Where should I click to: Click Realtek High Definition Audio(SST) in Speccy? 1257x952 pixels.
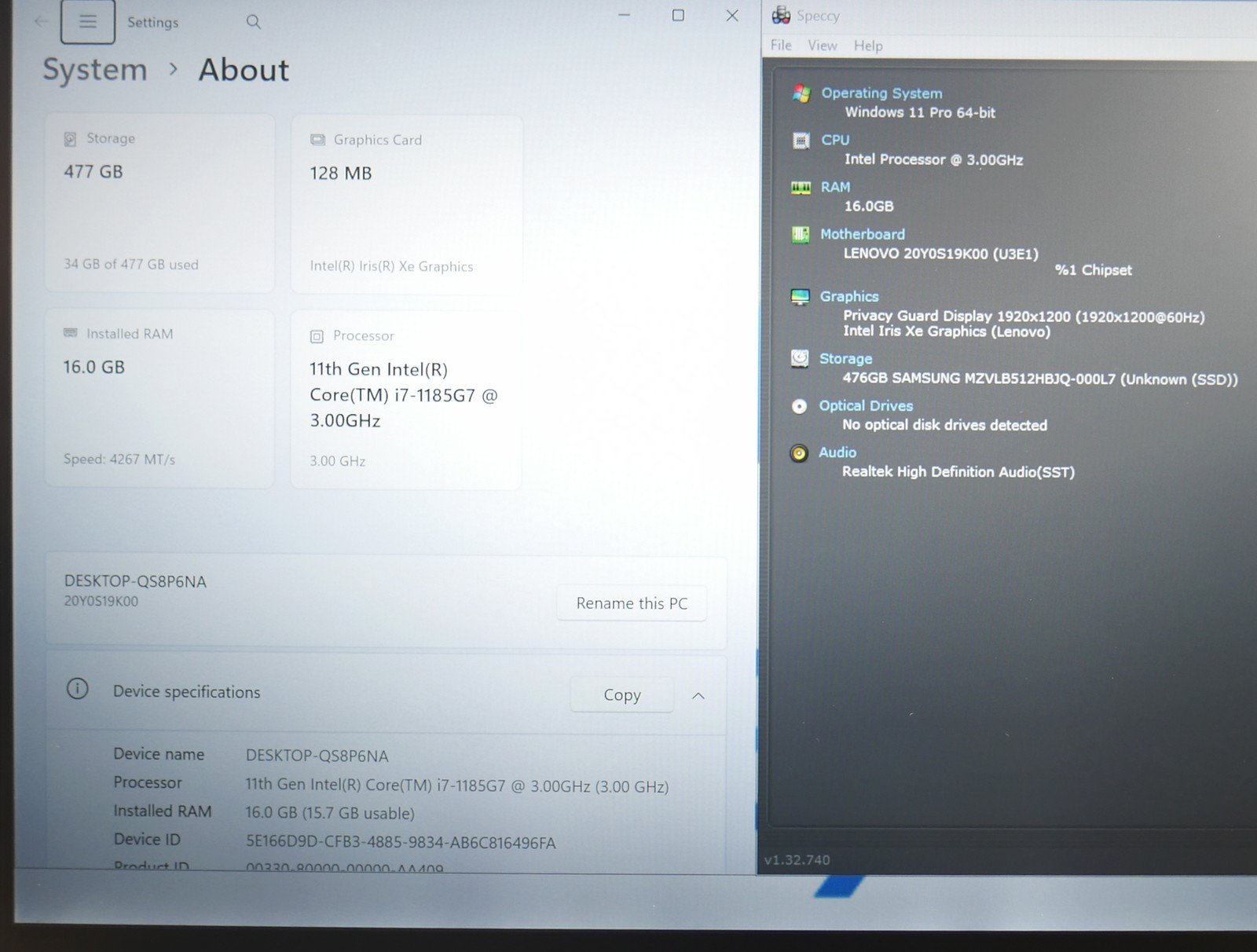958,472
